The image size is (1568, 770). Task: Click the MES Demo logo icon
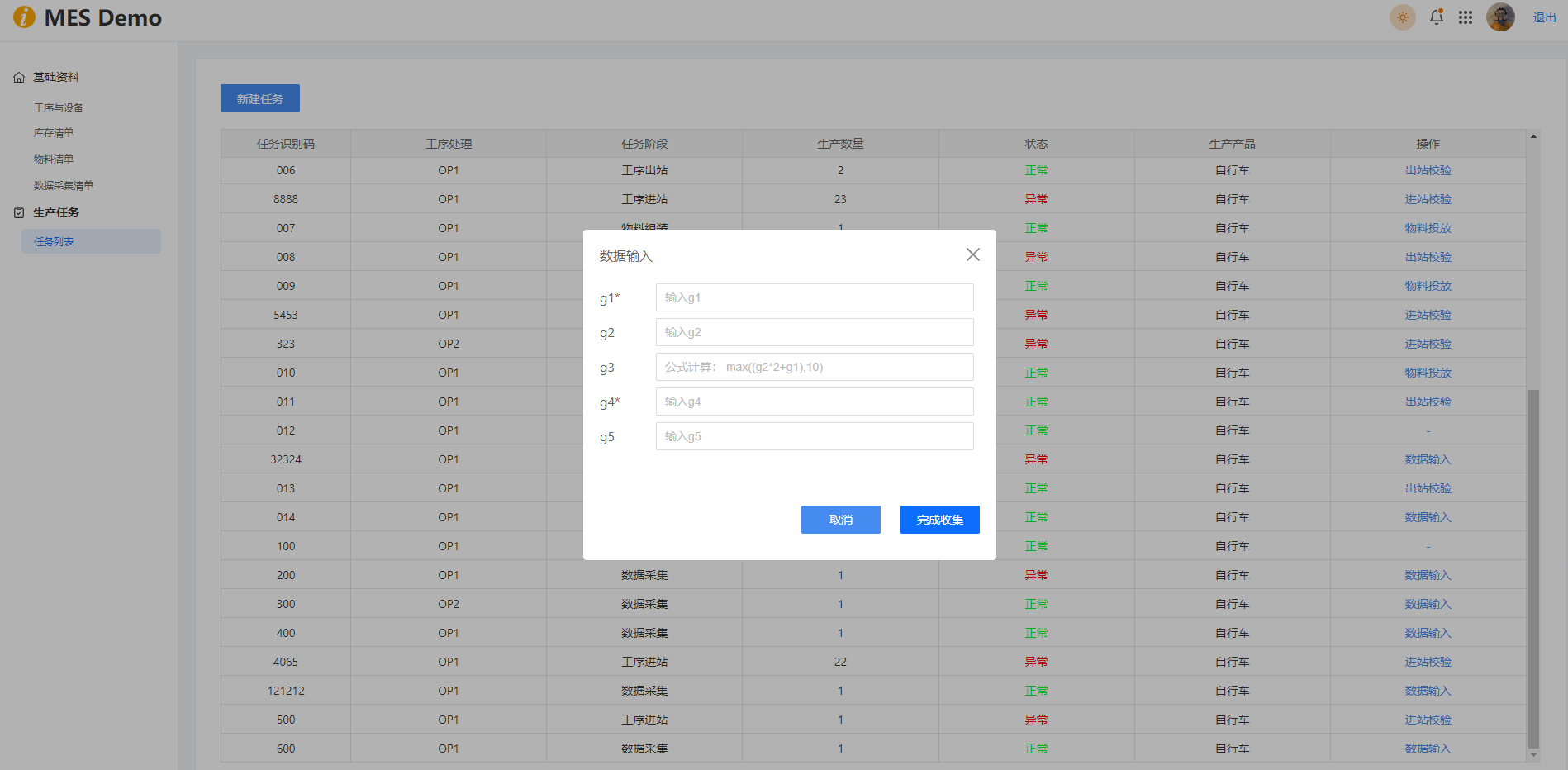(x=24, y=17)
